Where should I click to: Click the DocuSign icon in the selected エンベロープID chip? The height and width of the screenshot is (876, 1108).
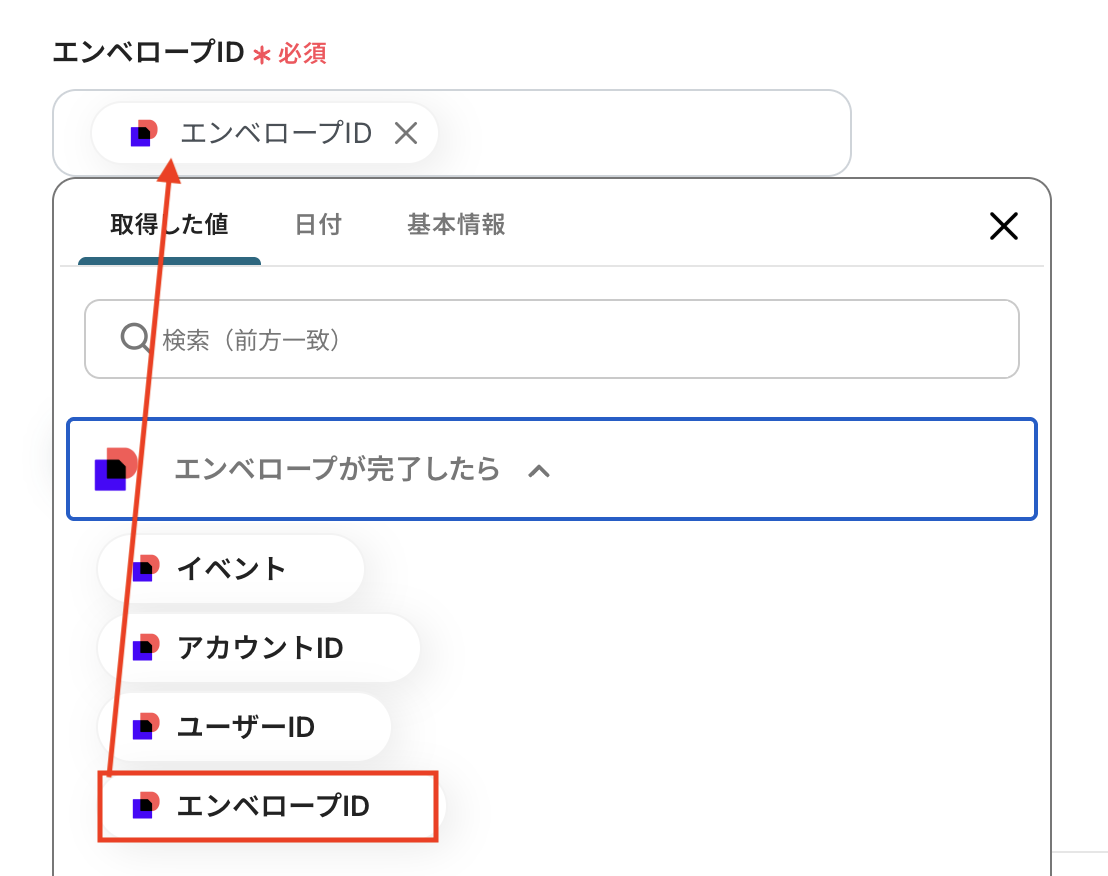144,133
